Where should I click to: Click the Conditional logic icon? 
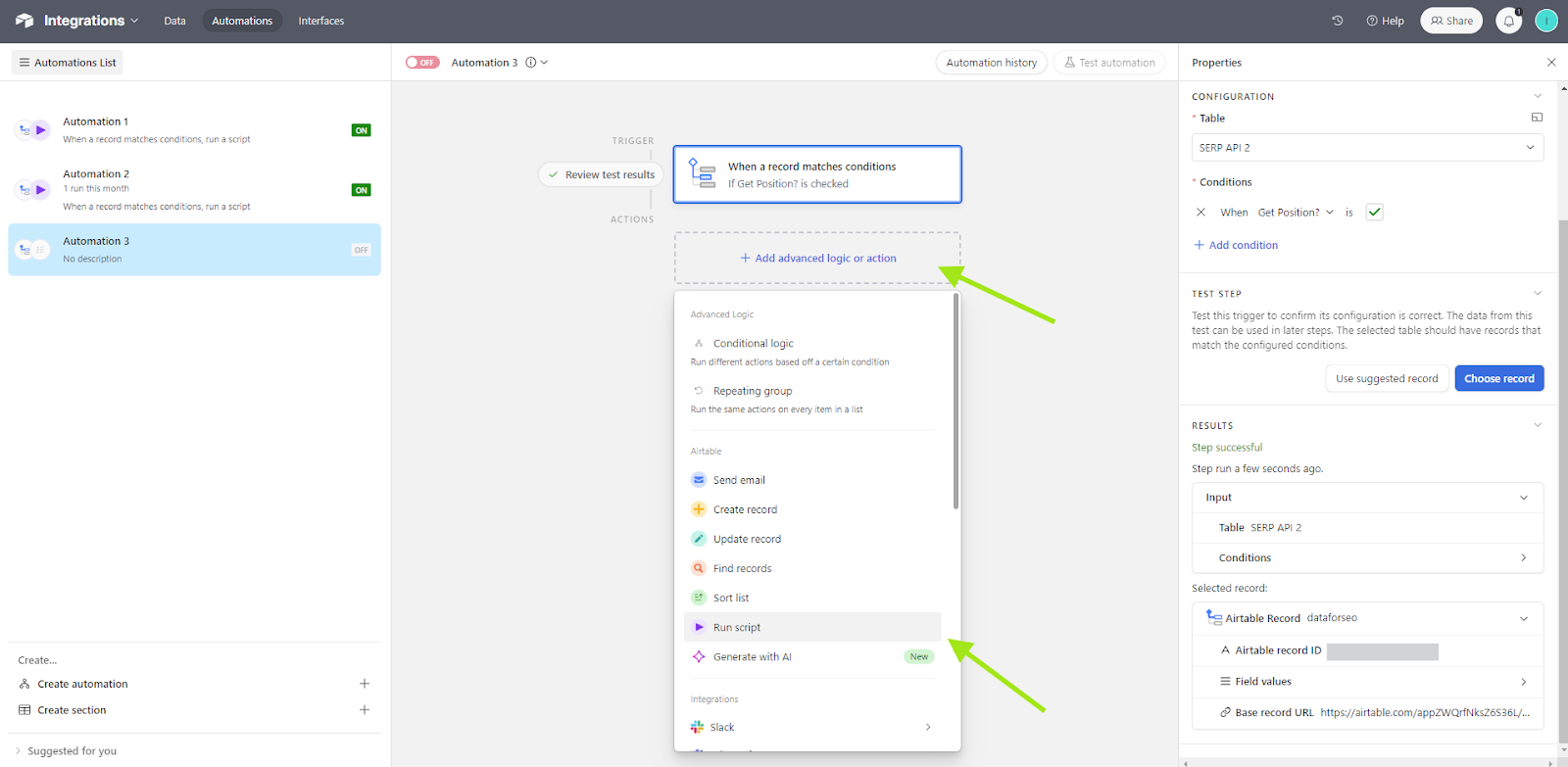(699, 344)
